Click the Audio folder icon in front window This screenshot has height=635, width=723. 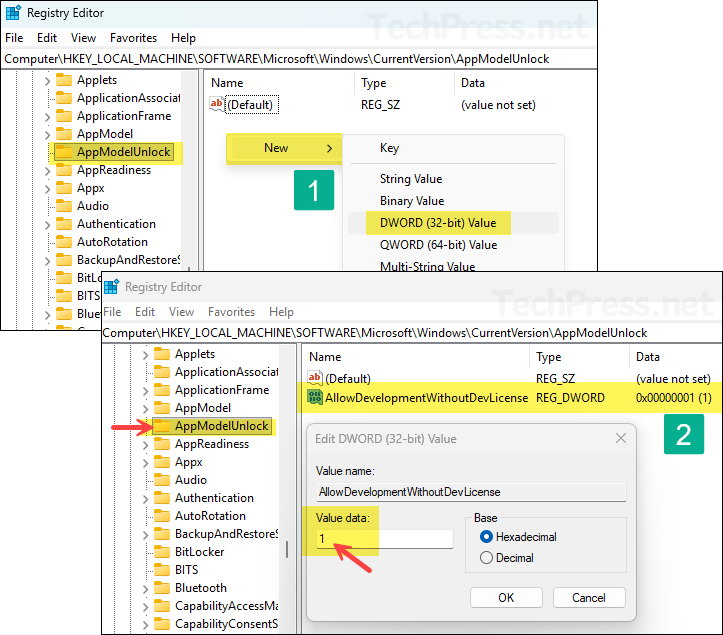coord(162,480)
